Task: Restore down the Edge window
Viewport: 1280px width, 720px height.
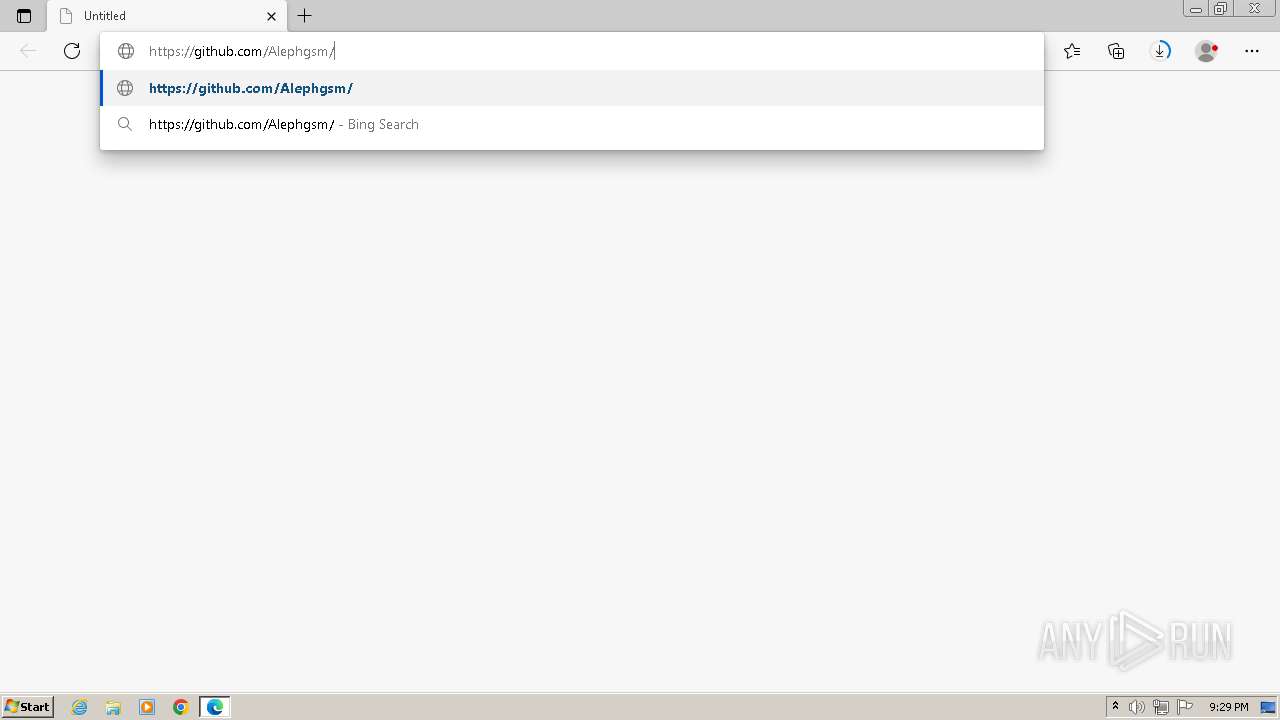Action: point(1221,9)
